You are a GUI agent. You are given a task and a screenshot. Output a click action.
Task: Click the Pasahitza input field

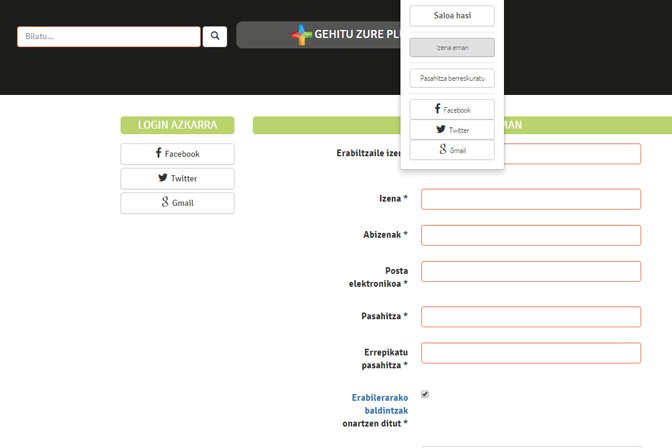(531, 317)
